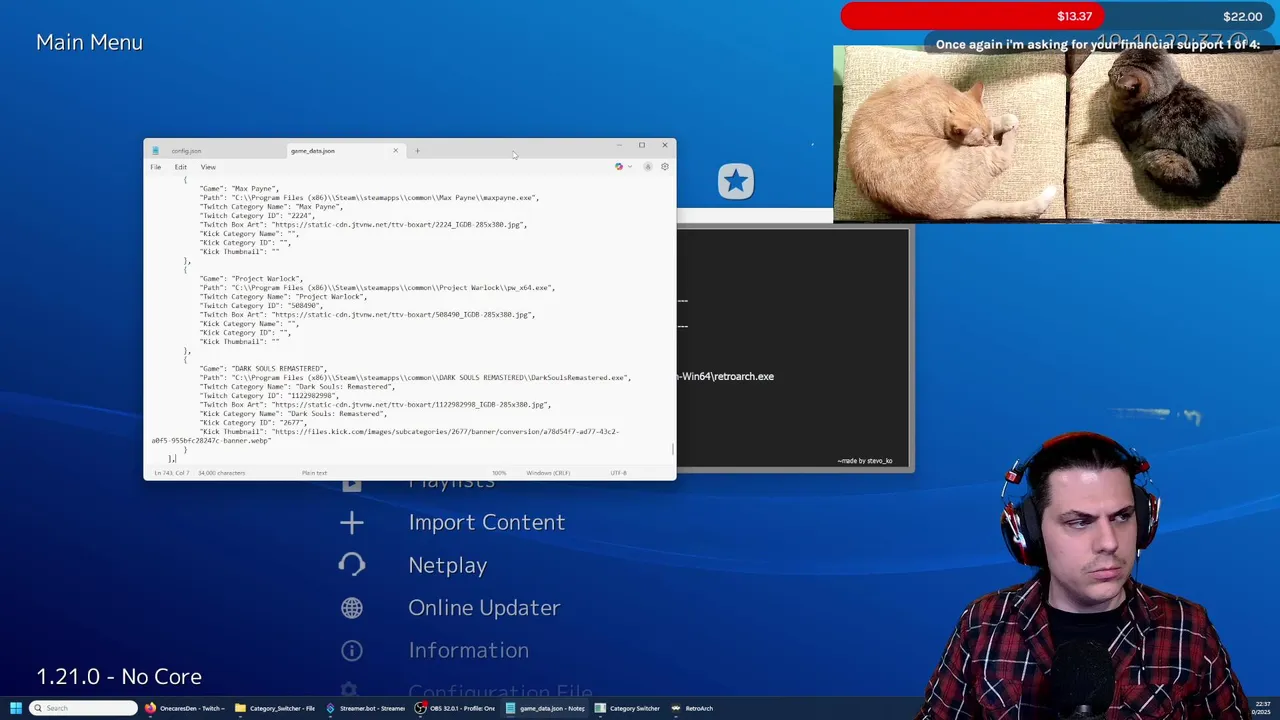1280x720 pixels.
Task: Click the "made by stevo_ko" credit text
Action: (x=865, y=461)
